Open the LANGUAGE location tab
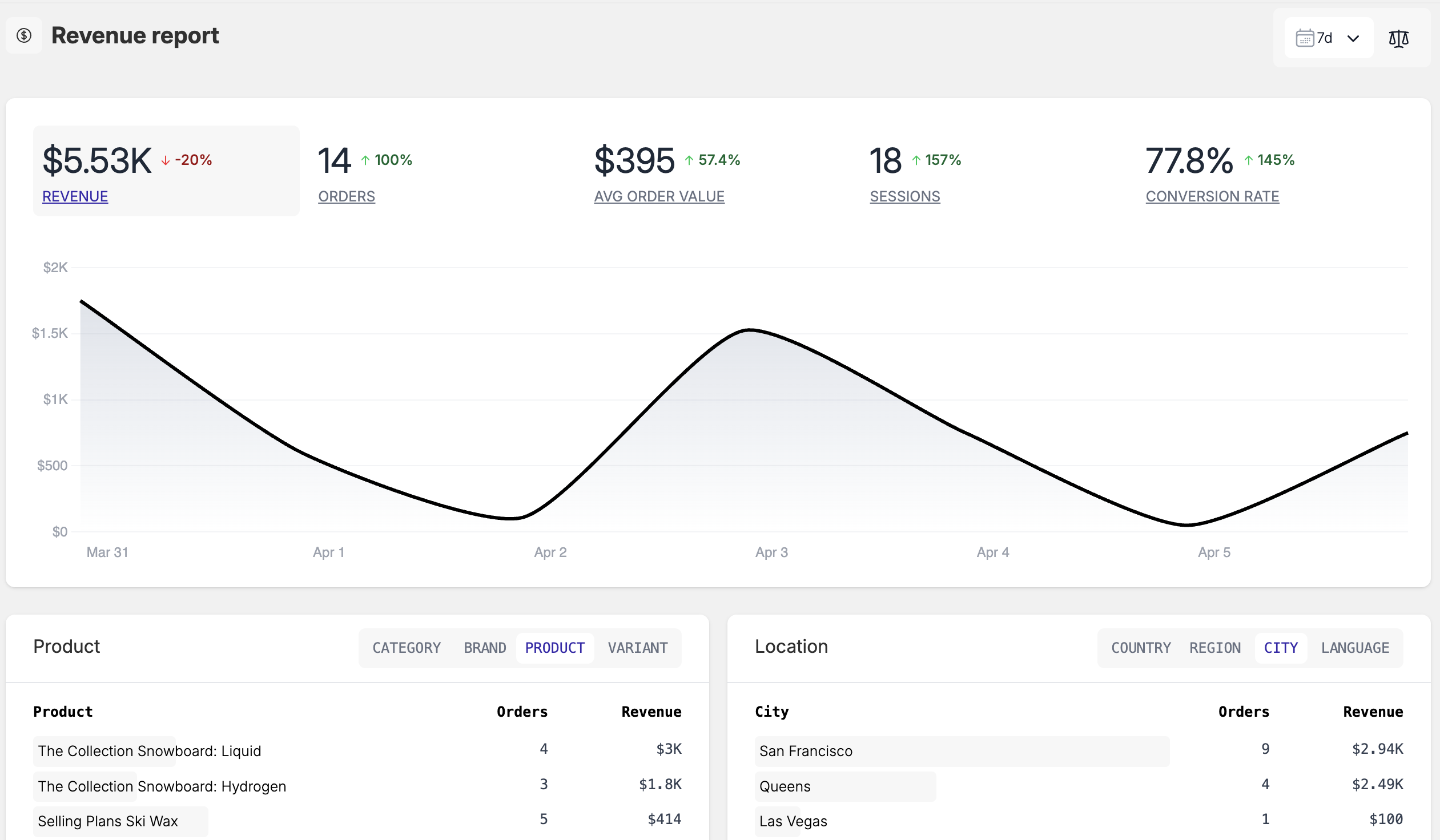Screen dimensions: 1440x840 tap(1355, 648)
